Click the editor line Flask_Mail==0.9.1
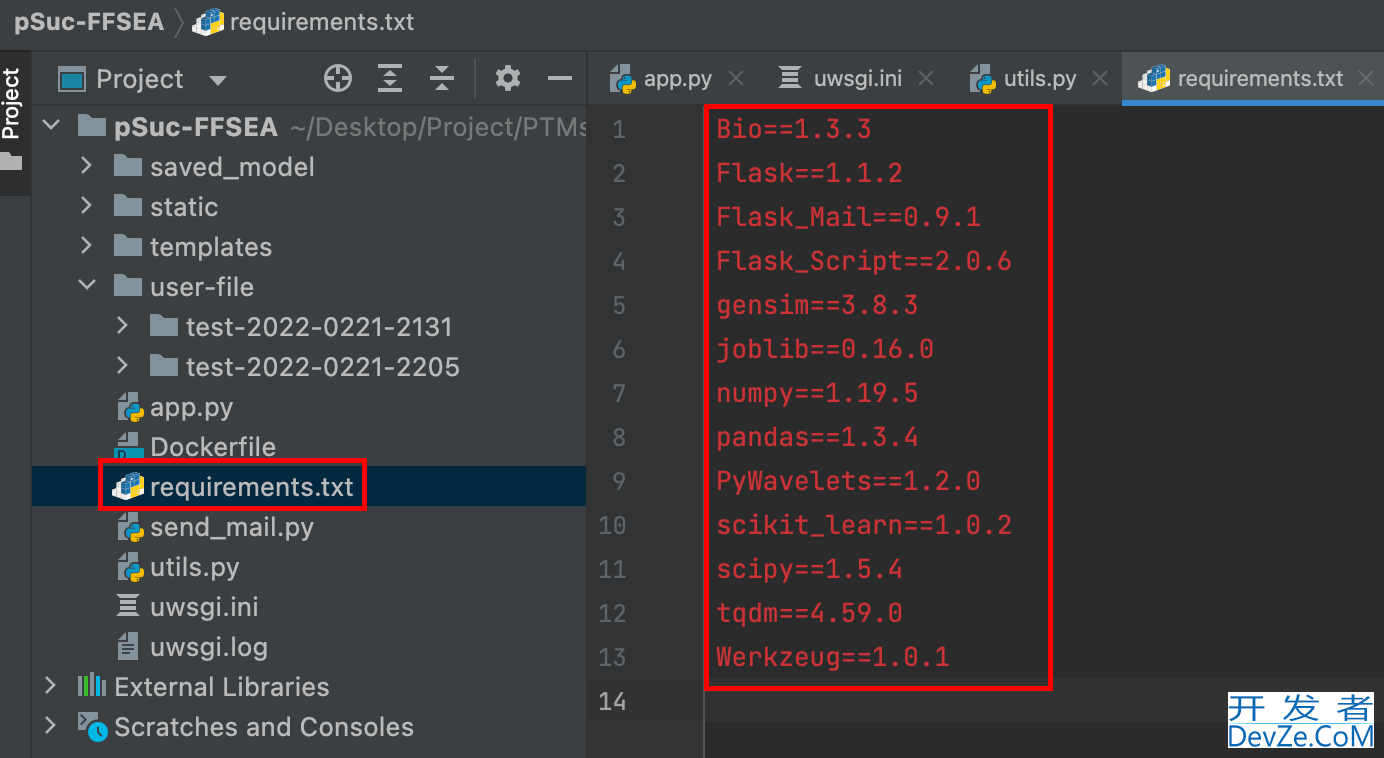Image resolution: width=1384 pixels, height=758 pixels. 848,216
